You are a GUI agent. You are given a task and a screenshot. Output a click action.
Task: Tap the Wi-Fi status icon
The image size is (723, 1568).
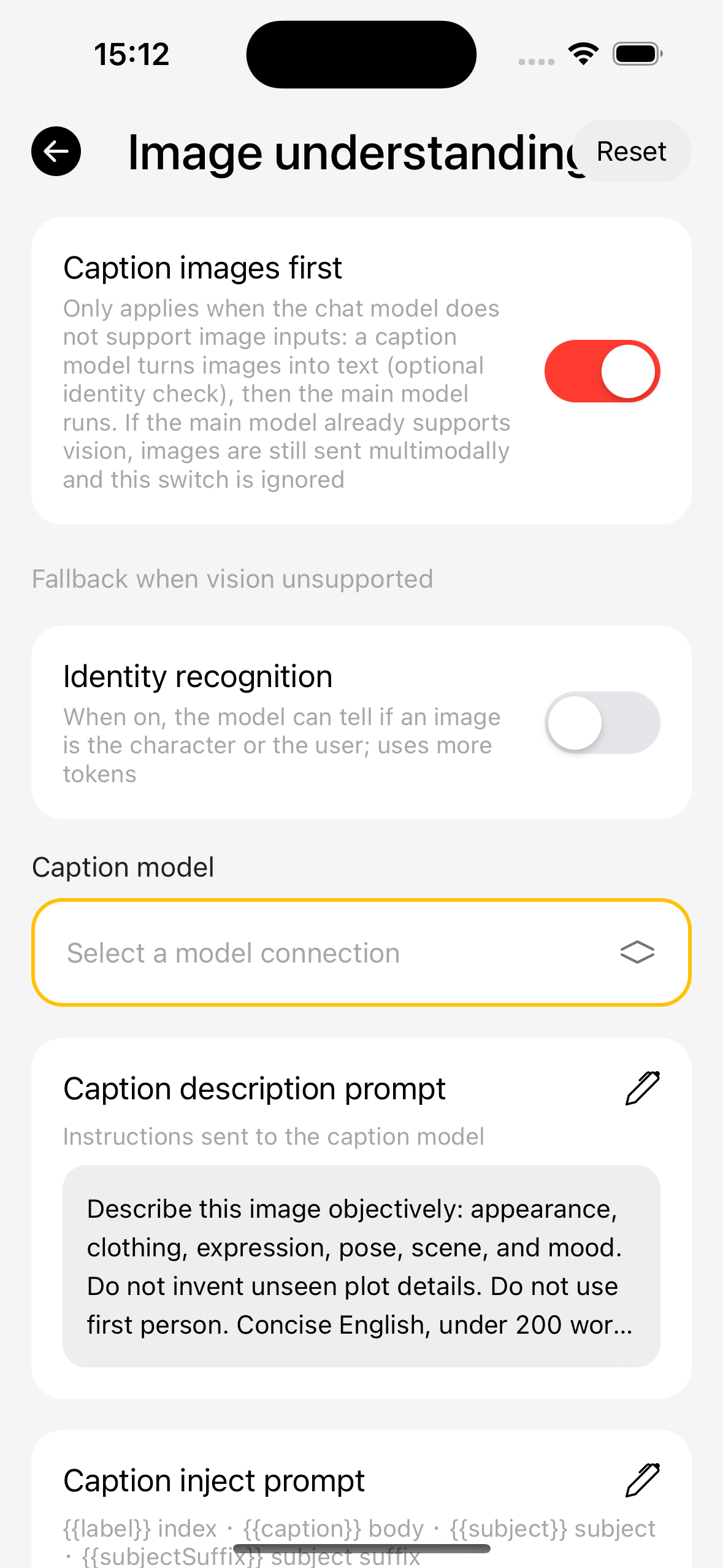(583, 54)
